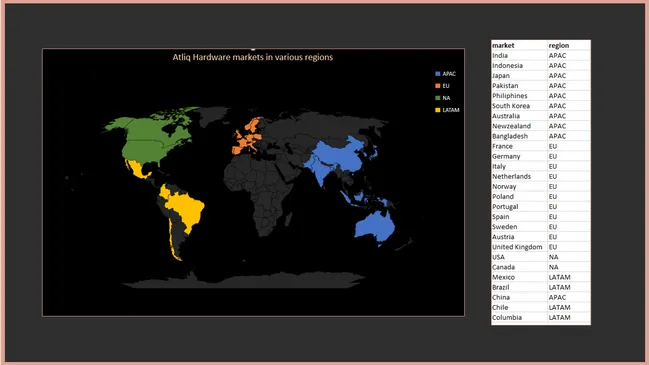The height and width of the screenshot is (365, 650).
Task: Click the NA region value next to USA
Action: (x=569, y=257)
